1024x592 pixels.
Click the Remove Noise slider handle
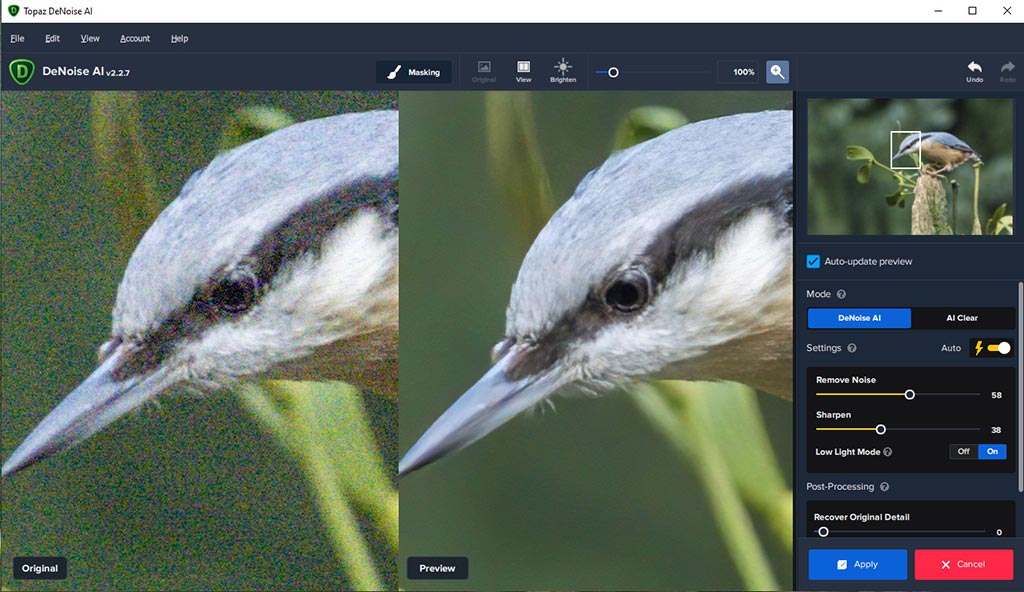(910, 395)
